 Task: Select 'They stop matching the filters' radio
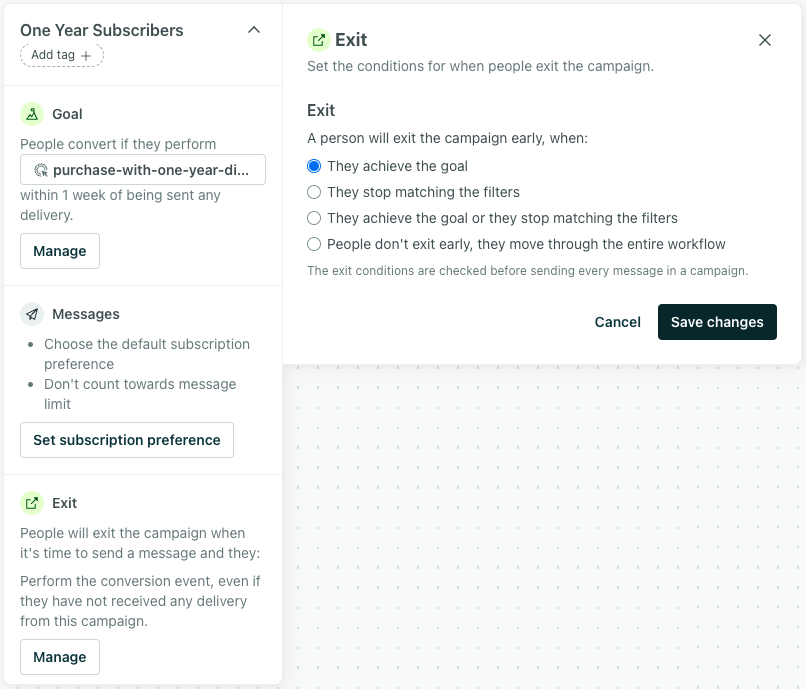[x=314, y=192]
